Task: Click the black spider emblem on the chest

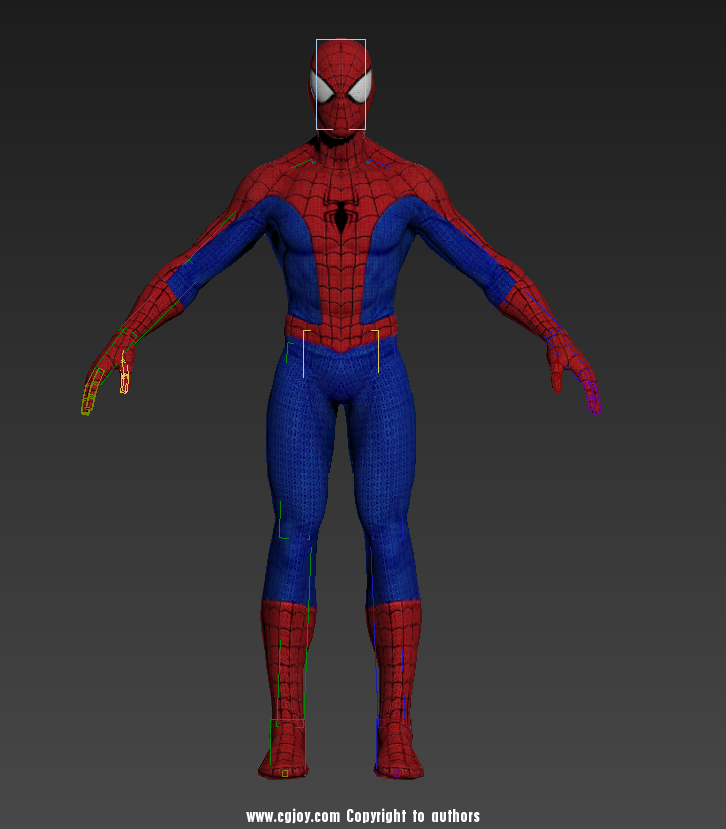Action: coord(341,214)
